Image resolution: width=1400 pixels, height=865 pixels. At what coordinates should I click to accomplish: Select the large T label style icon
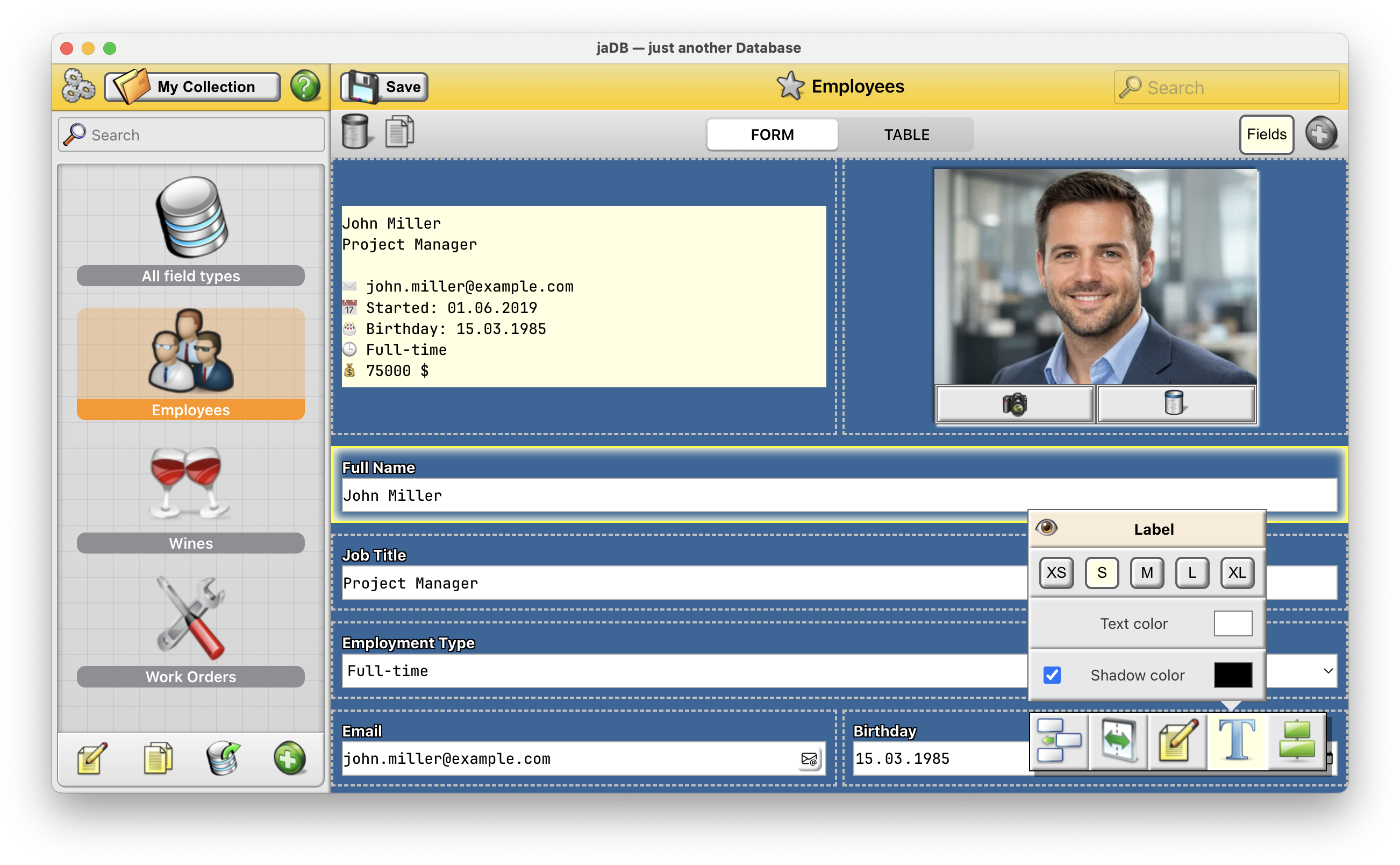coord(1237,740)
